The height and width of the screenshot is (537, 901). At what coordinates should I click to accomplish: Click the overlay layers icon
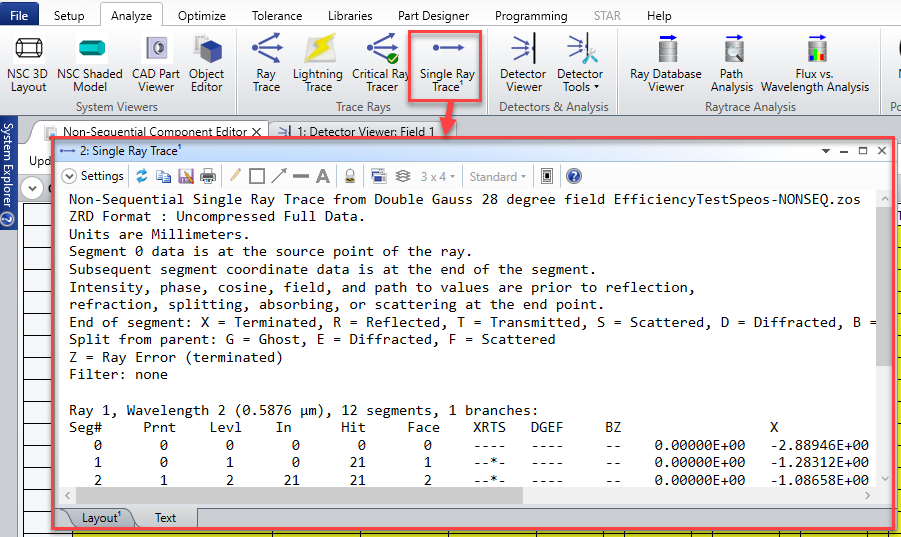tap(403, 176)
